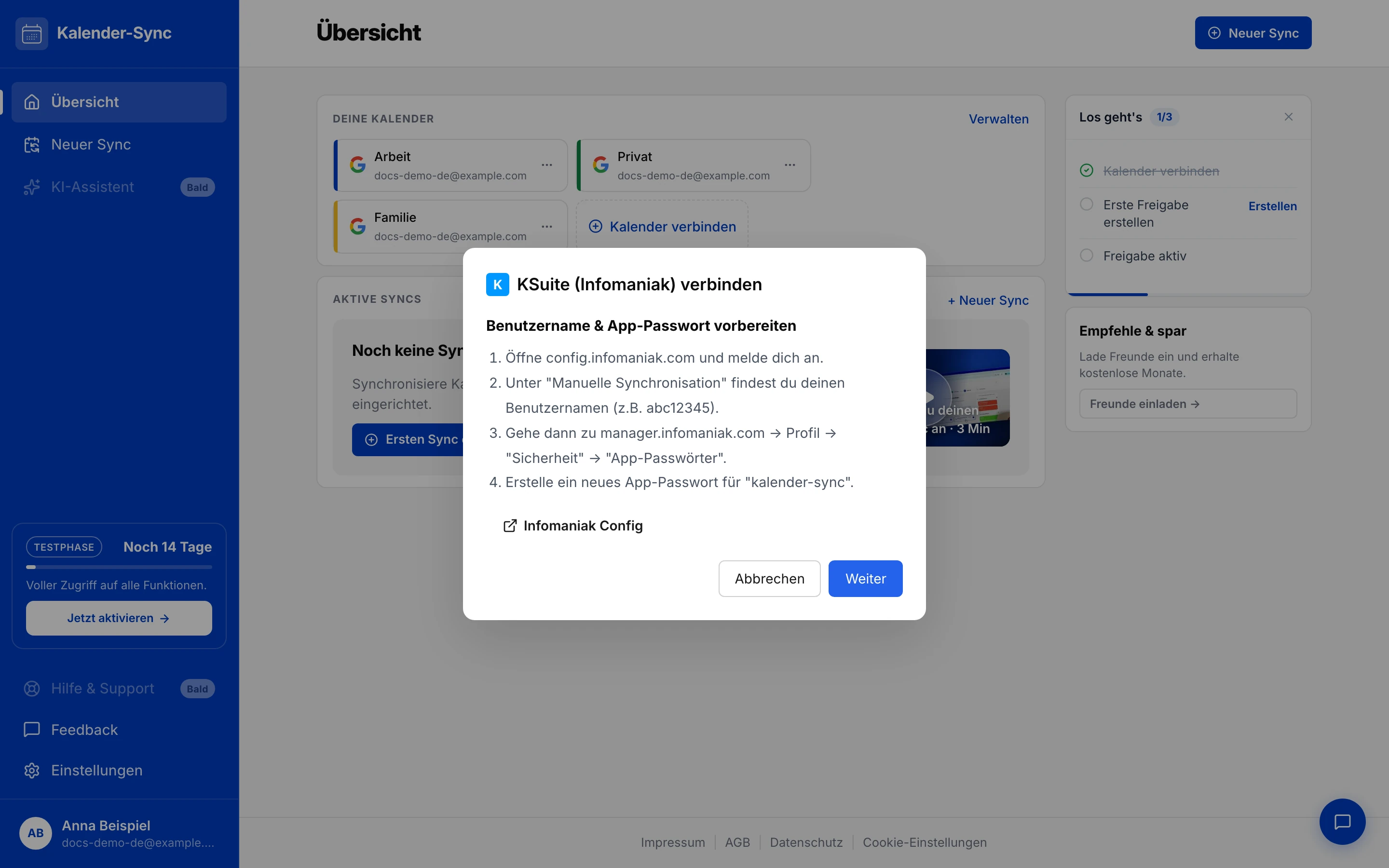Click the KI-Assistent sparkle icon
This screenshot has height=868, width=1389.
coord(31,187)
